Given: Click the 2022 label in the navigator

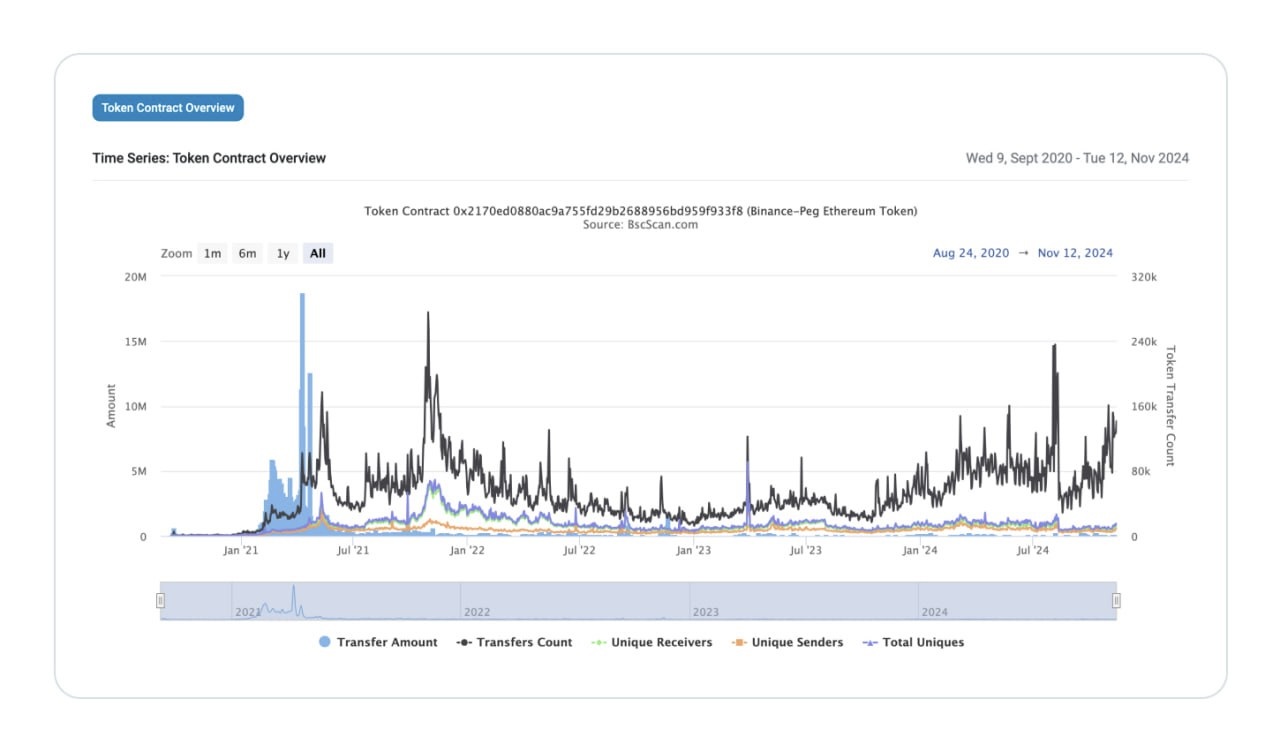Looking at the screenshot, I should coord(477,612).
